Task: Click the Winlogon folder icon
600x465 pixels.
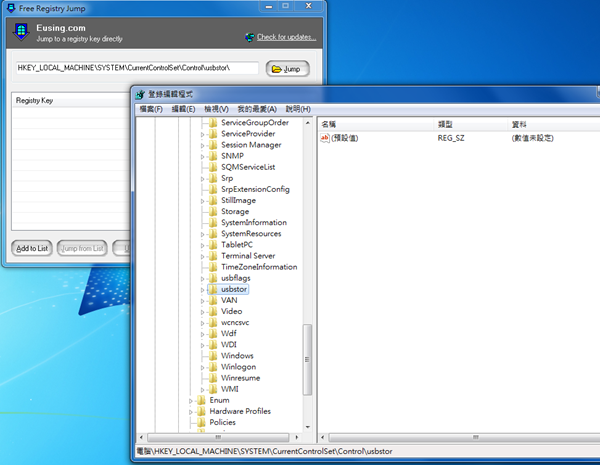Action: point(212,367)
